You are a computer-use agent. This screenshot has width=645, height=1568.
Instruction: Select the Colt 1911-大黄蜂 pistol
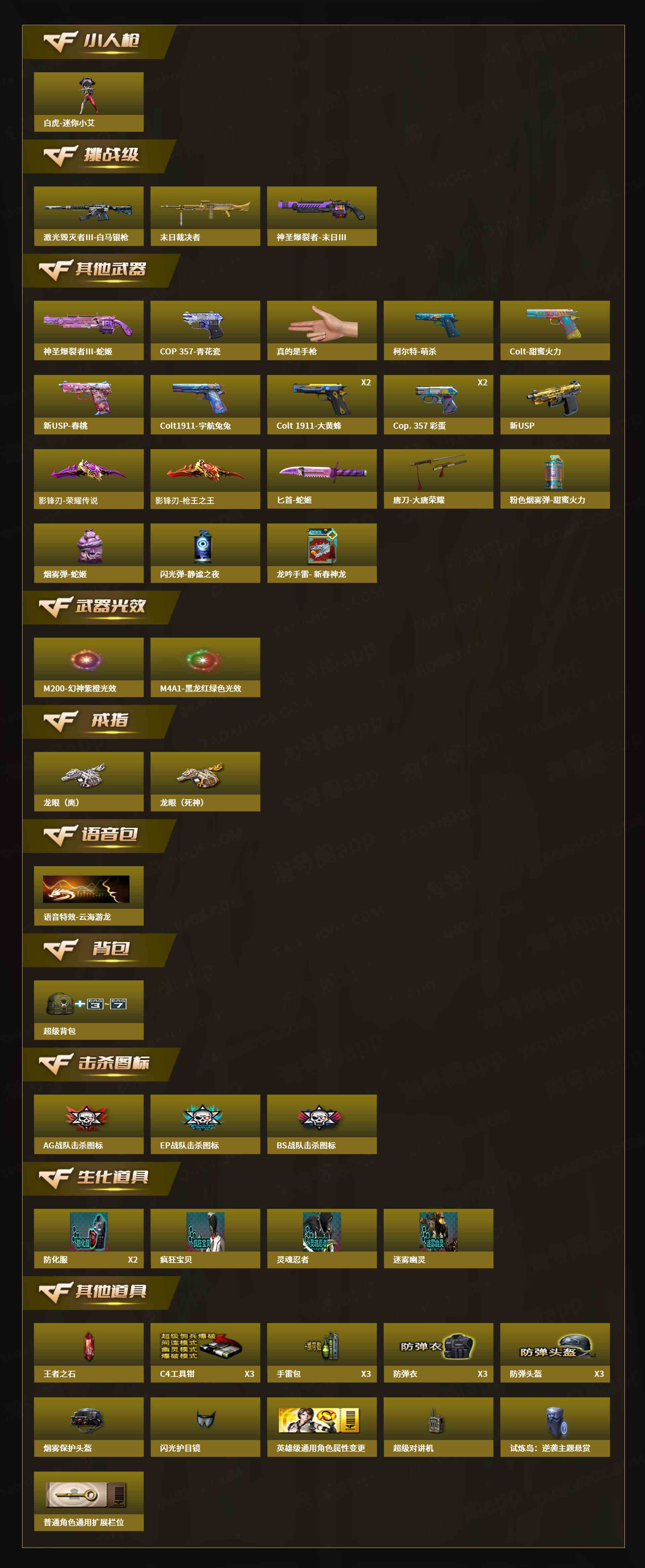click(322, 405)
